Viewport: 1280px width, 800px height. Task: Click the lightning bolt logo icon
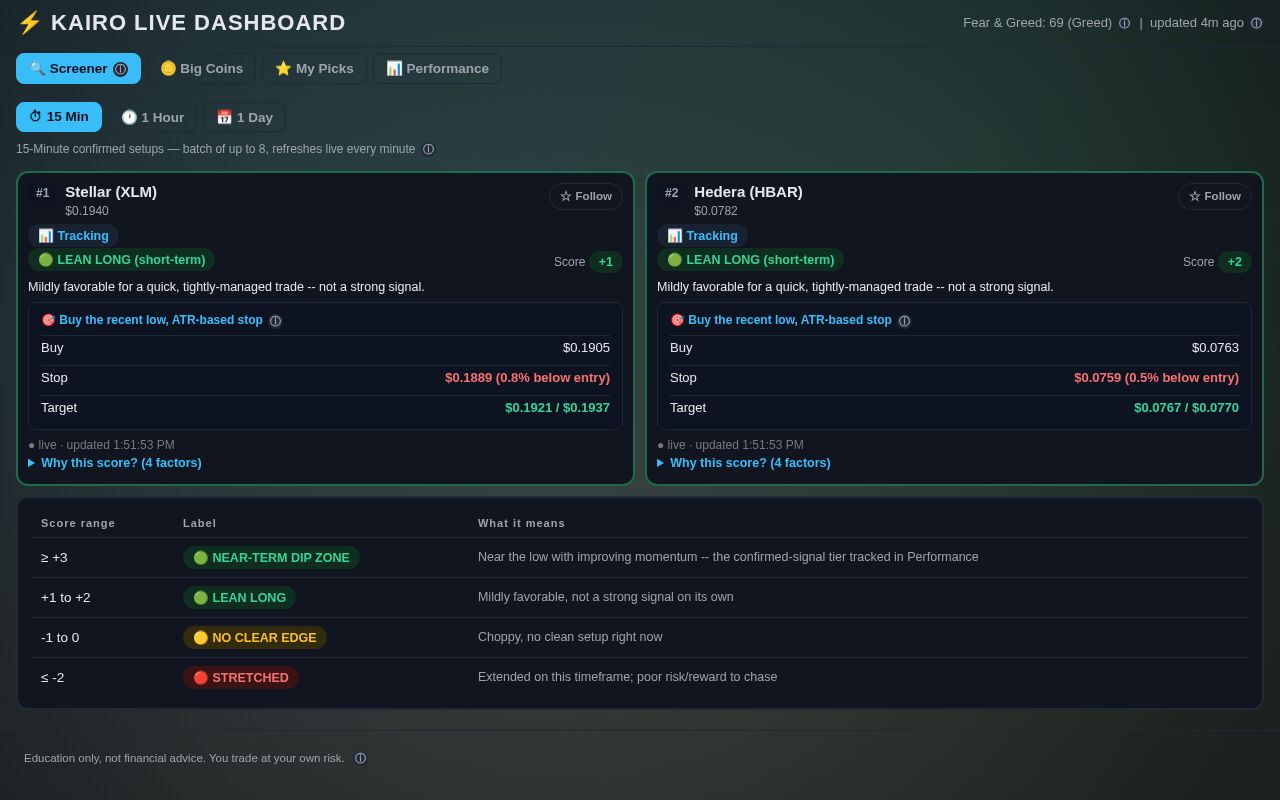point(29,23)
